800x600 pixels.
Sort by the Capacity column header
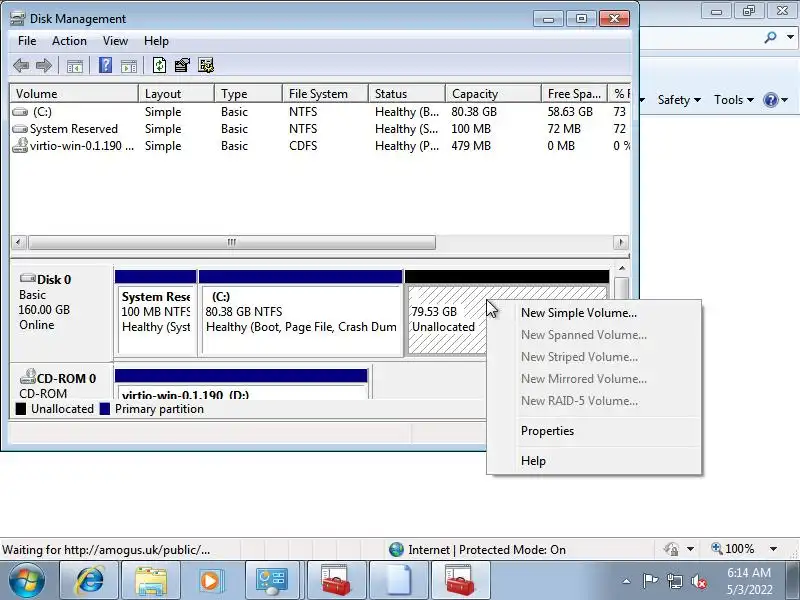click(493, 94)
